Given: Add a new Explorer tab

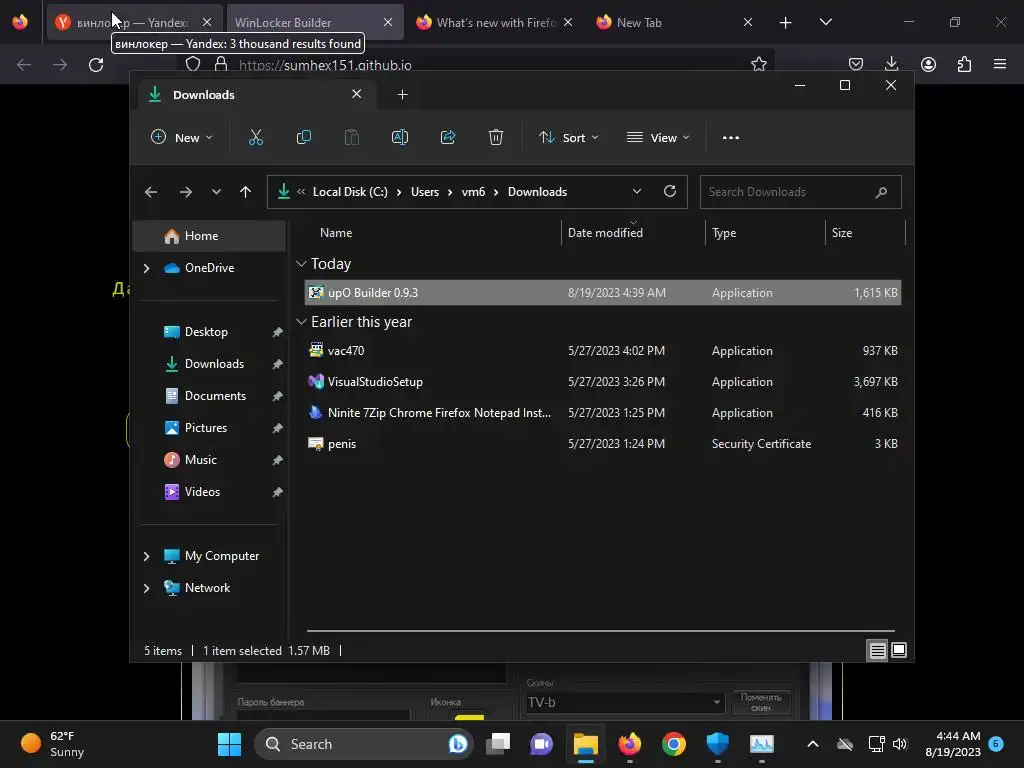Looking at the screenshot, I should point(402,95).
